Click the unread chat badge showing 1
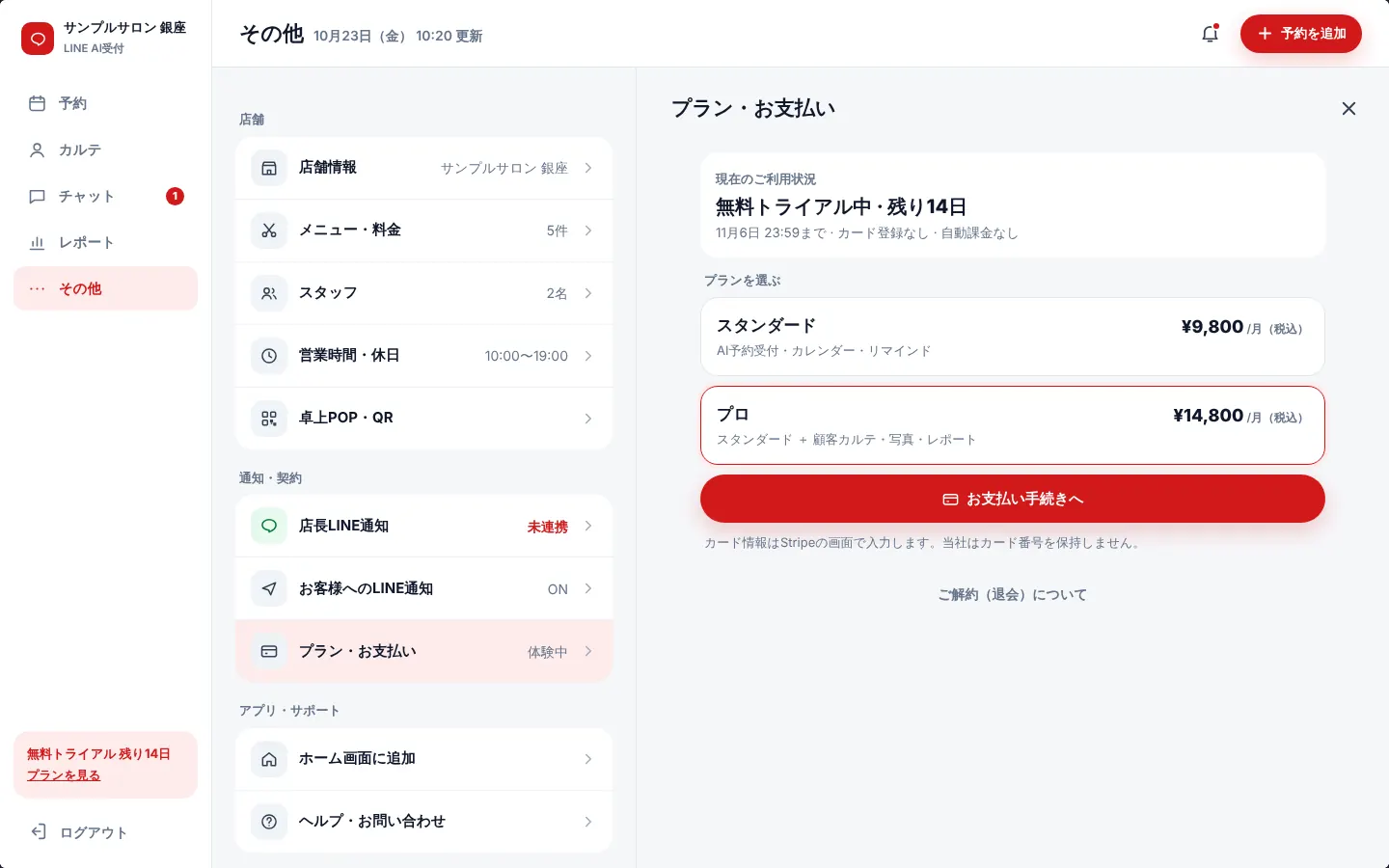 (175, 196)
